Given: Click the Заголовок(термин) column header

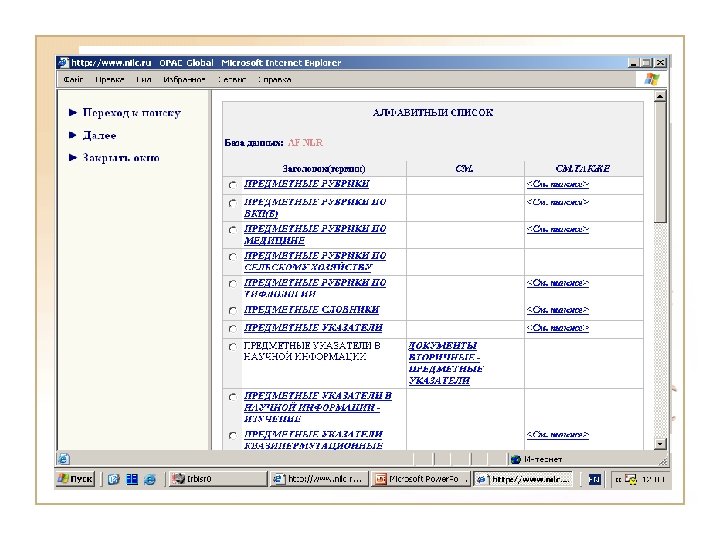Looking at the screenshot, I should pos(324,169).
